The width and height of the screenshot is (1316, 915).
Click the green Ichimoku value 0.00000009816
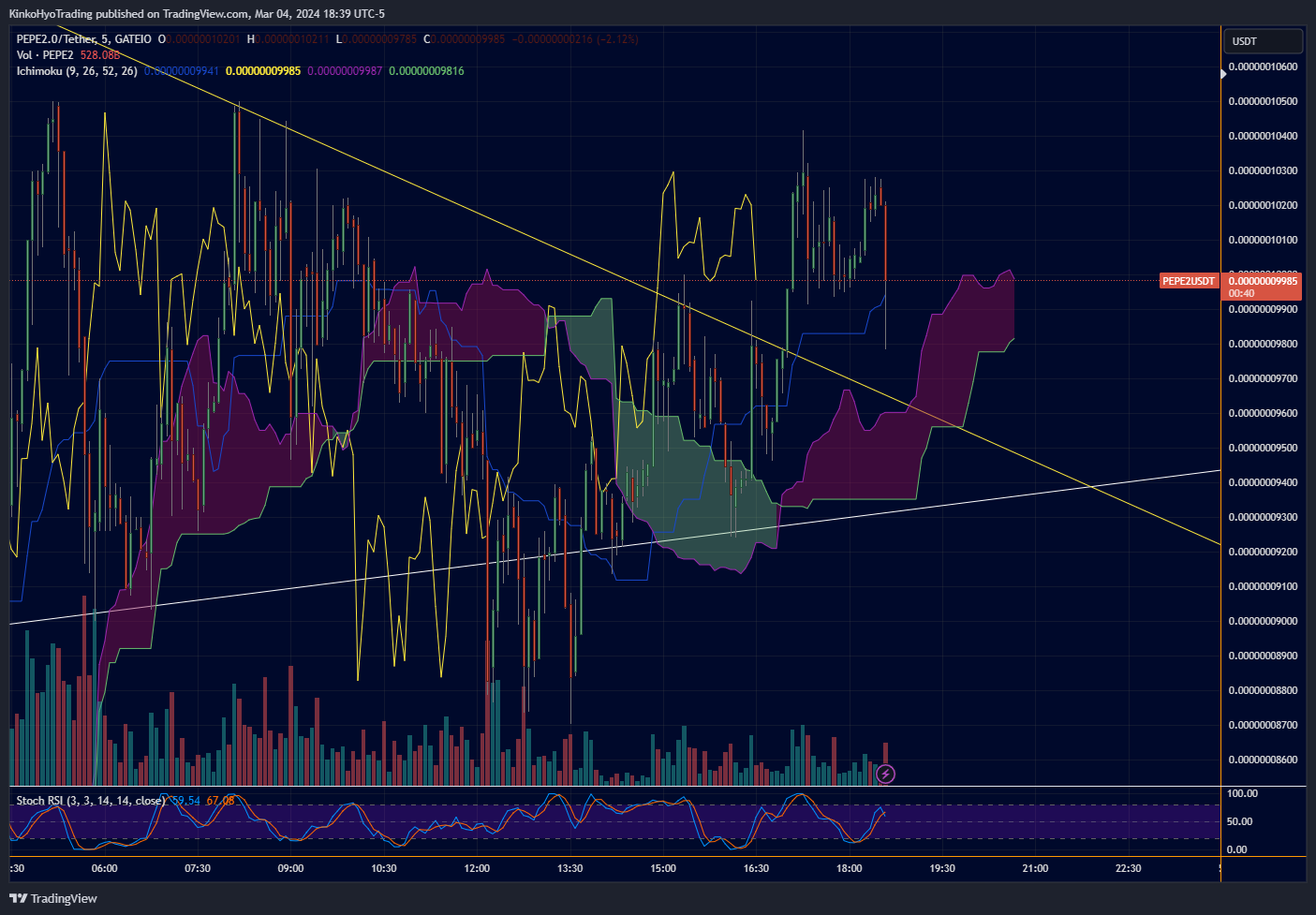coord(426,71)
